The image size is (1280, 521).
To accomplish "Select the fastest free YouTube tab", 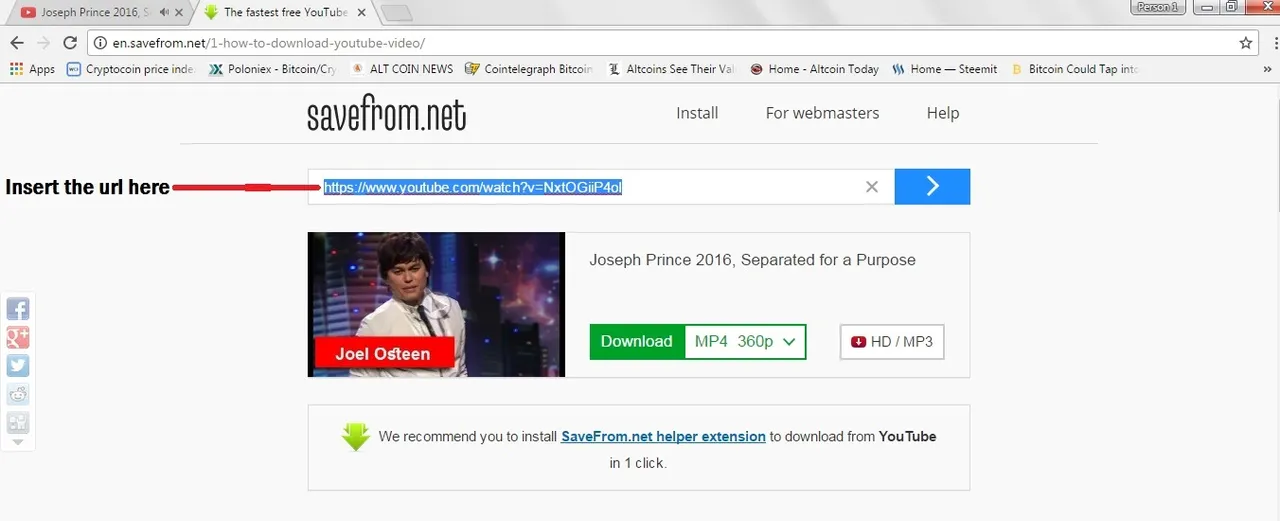I will click(285, 12).
